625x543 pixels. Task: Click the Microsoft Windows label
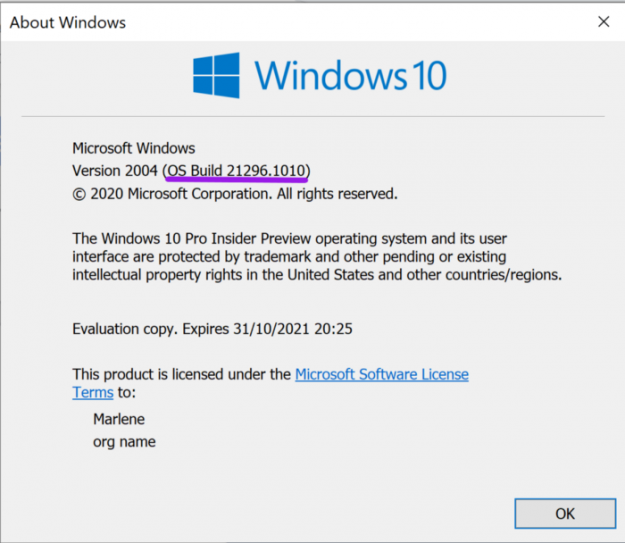(134, 148)
